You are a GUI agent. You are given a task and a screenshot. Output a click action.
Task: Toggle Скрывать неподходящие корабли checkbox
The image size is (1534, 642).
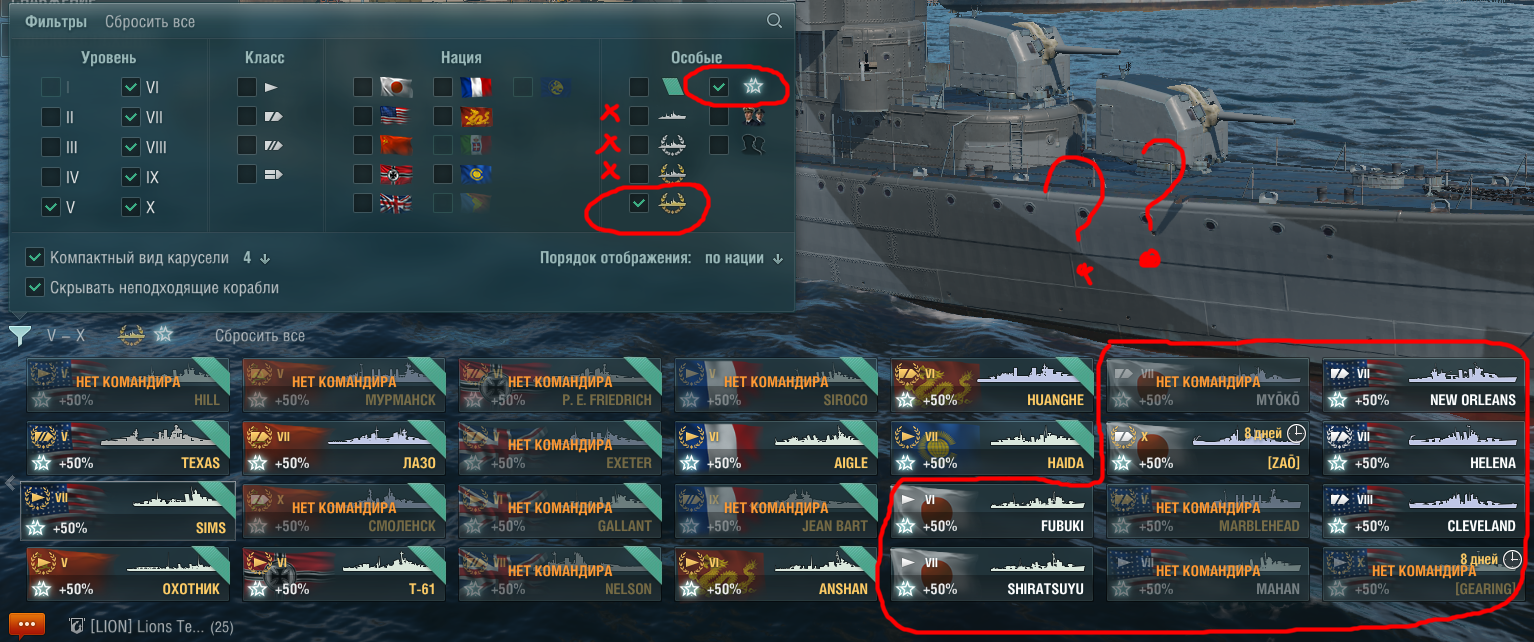point(34,287)
